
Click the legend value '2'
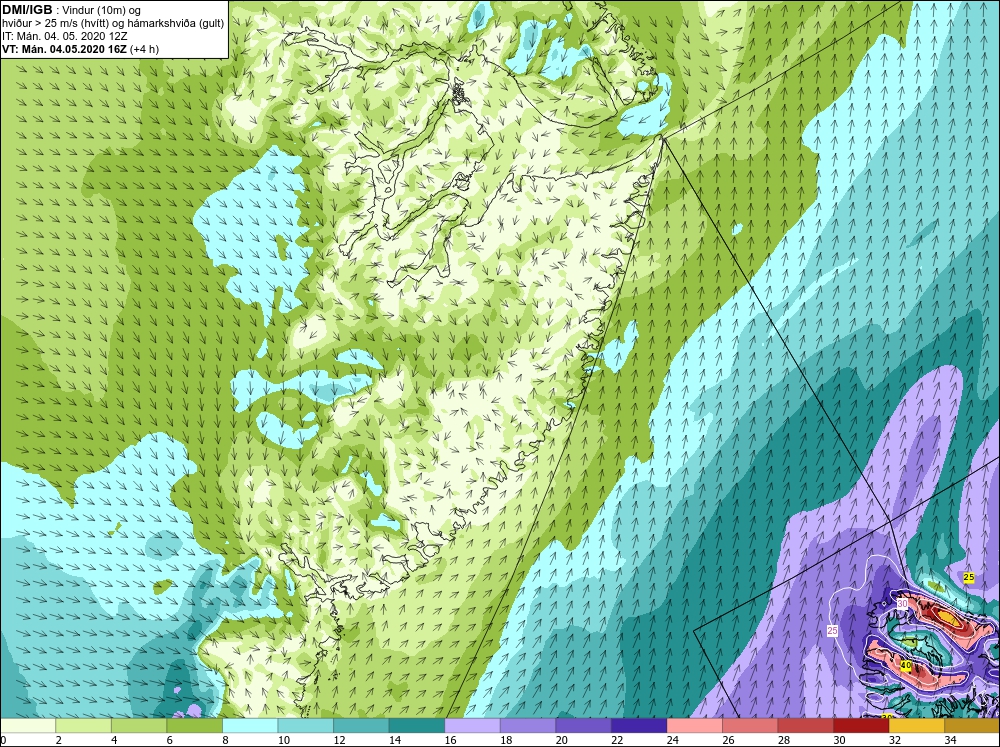(x=59, y=740)
